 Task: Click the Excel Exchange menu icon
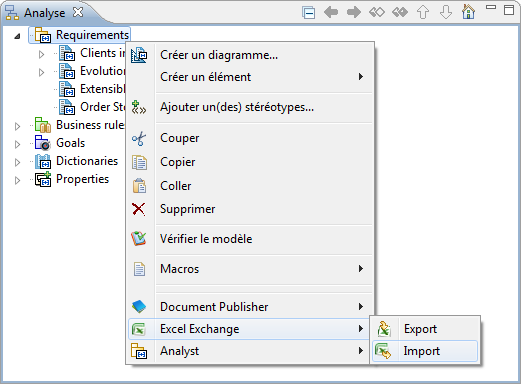tap(138, 329)
